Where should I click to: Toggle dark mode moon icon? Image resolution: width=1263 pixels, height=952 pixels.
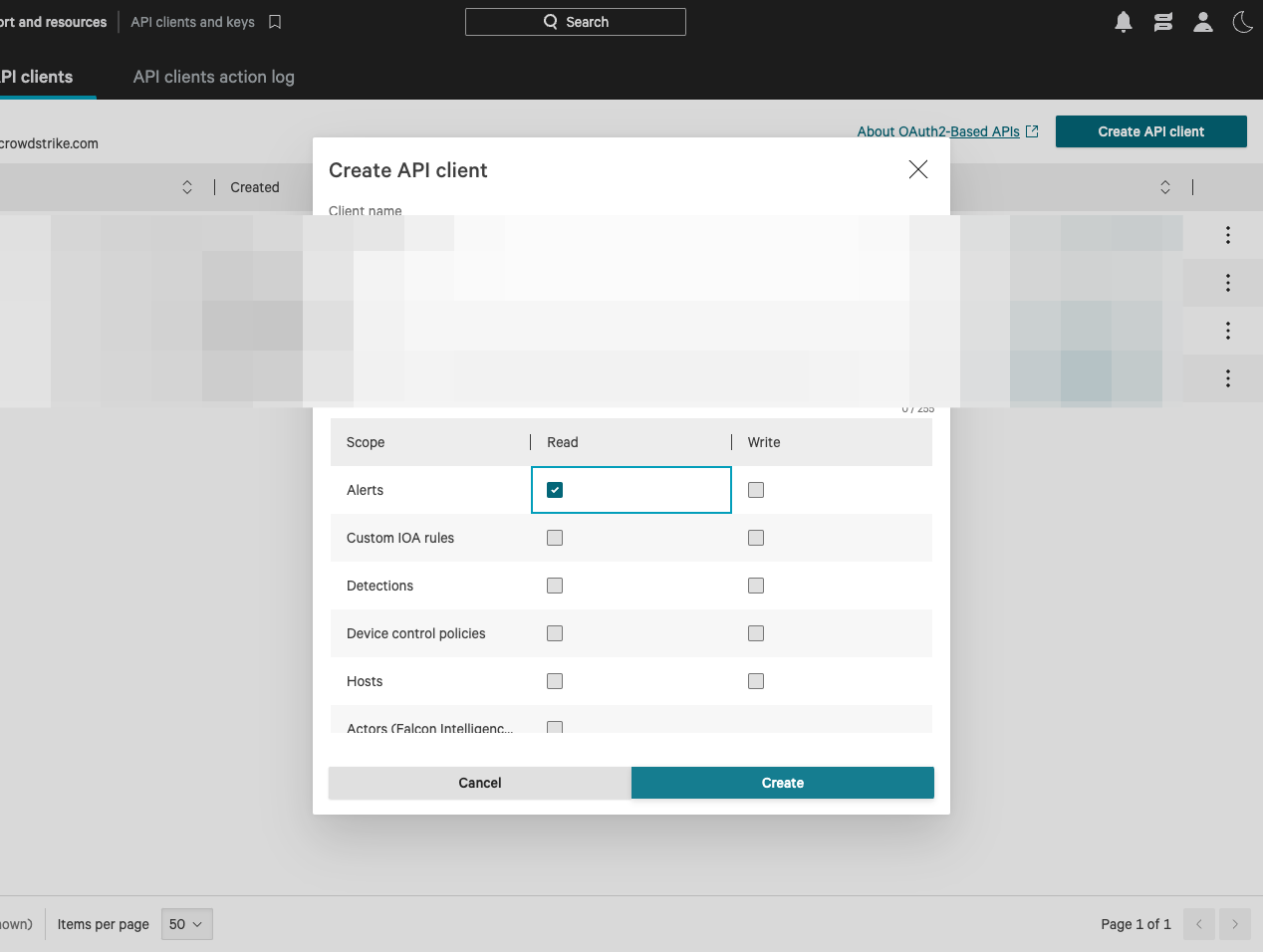point(1242,22)
